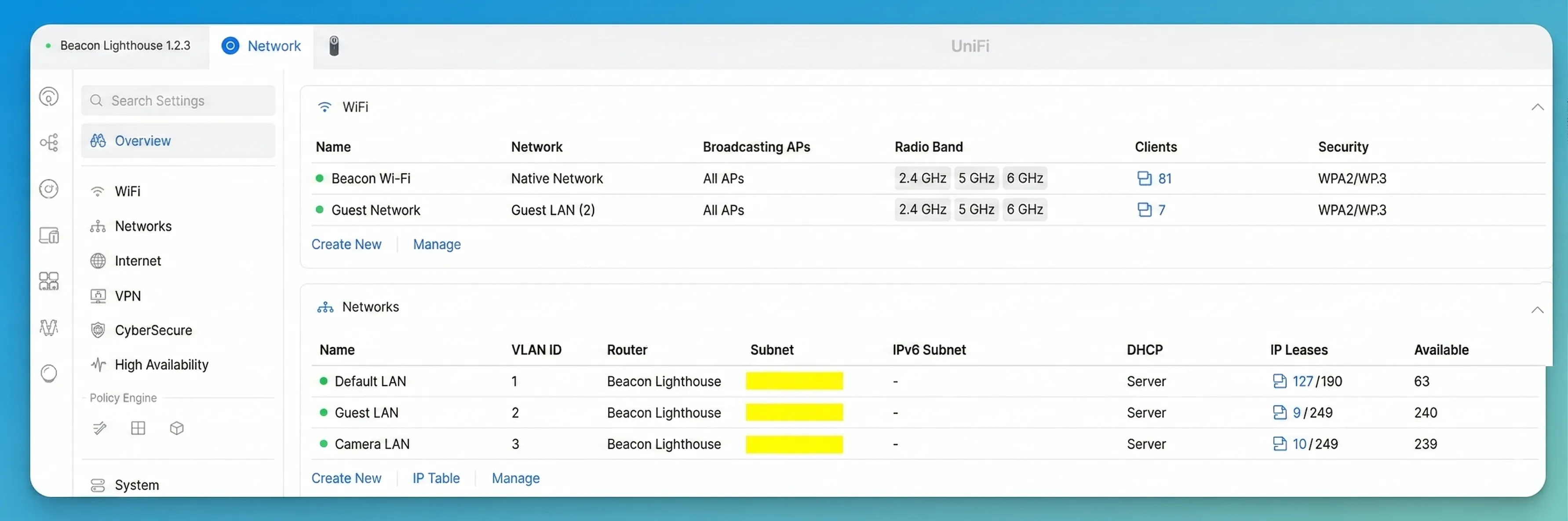
Task: Click the Protect camera app icon in header
Action: click(334, 46)
